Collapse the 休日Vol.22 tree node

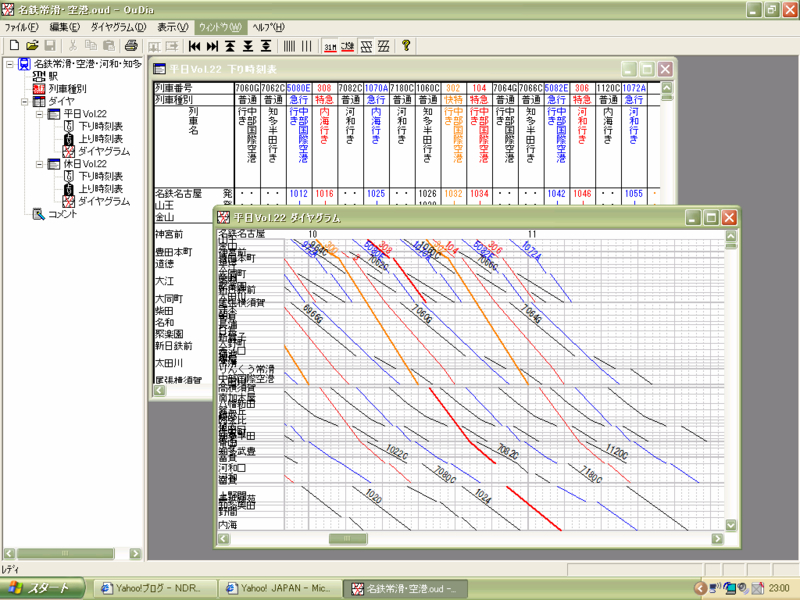pyautogui.click(x=40, y=164)
